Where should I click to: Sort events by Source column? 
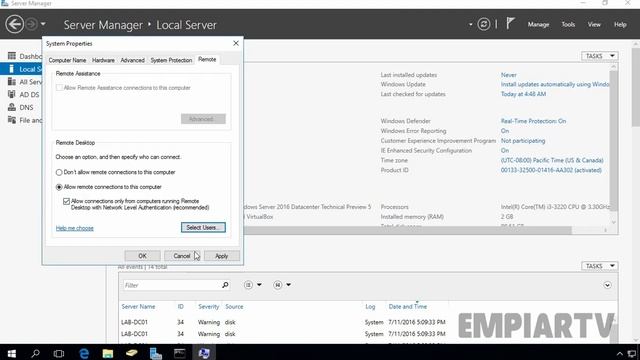coord(234,307)
